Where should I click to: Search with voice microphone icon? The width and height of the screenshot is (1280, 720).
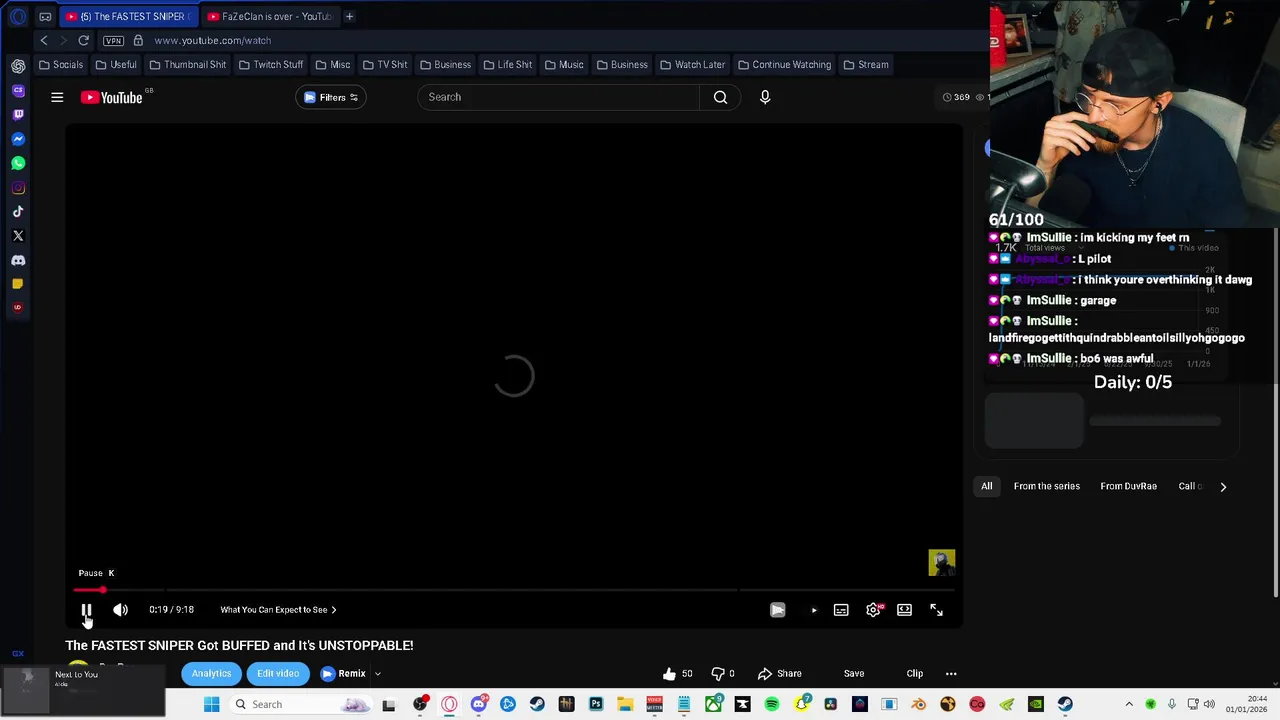click(765, 97)
